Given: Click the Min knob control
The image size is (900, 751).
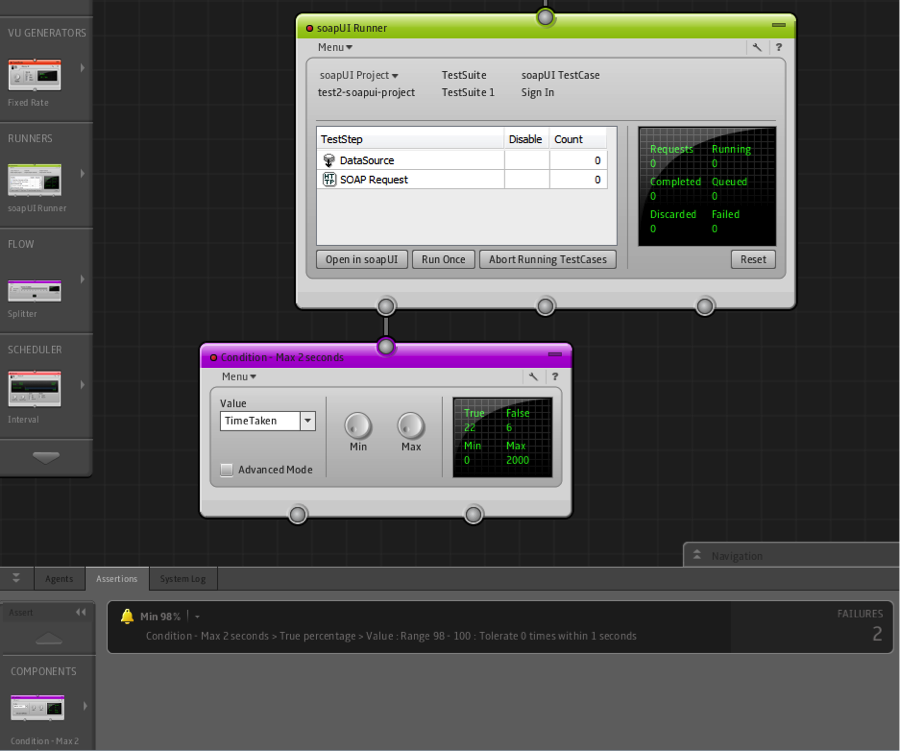Looking at the screenshot, I should point(358,426).
